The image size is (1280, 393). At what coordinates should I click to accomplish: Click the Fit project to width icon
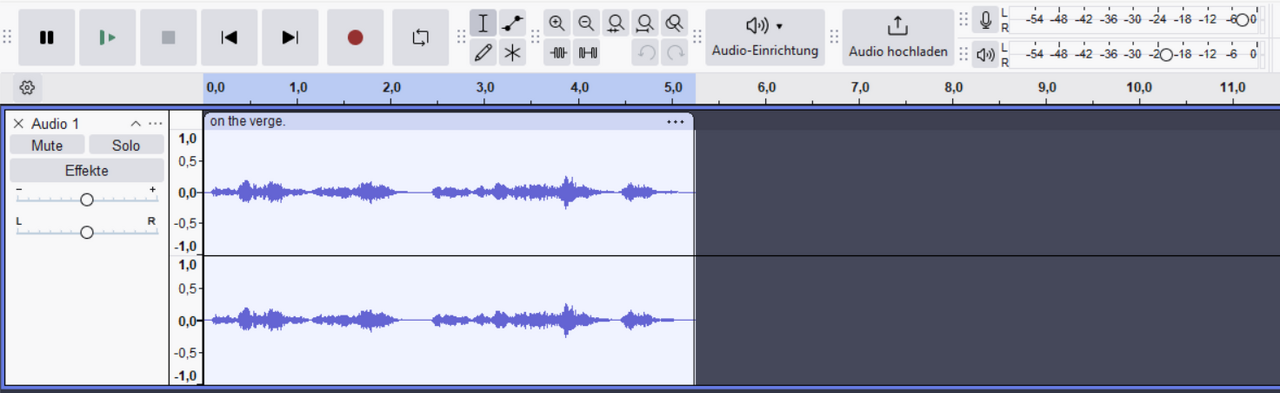646,23
